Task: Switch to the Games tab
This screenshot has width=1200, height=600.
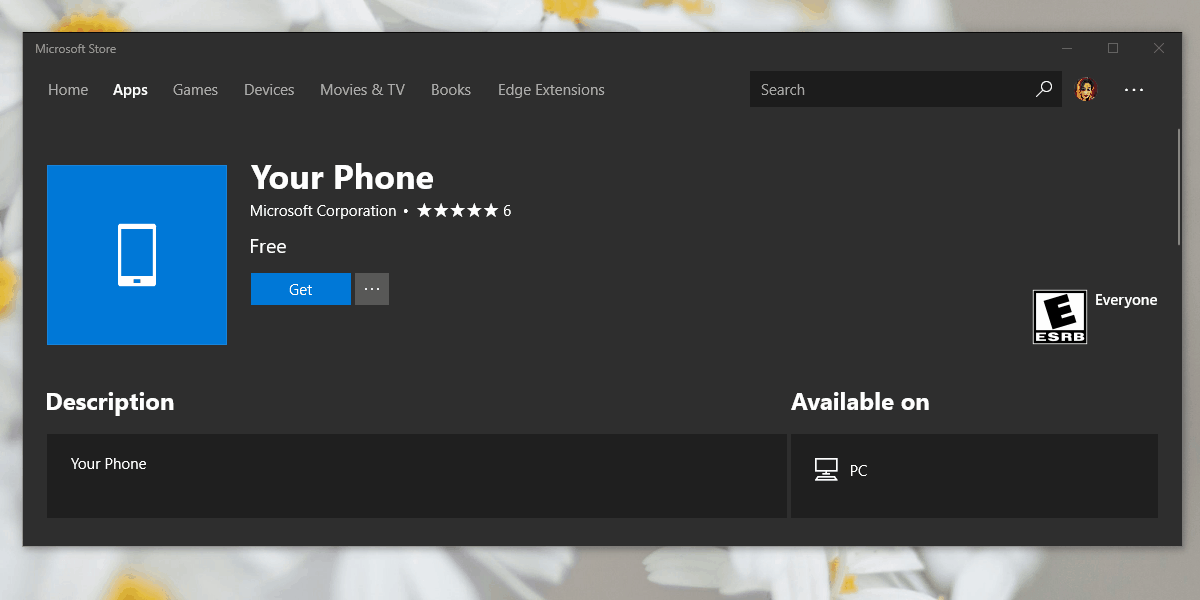Action: [195, 89]
